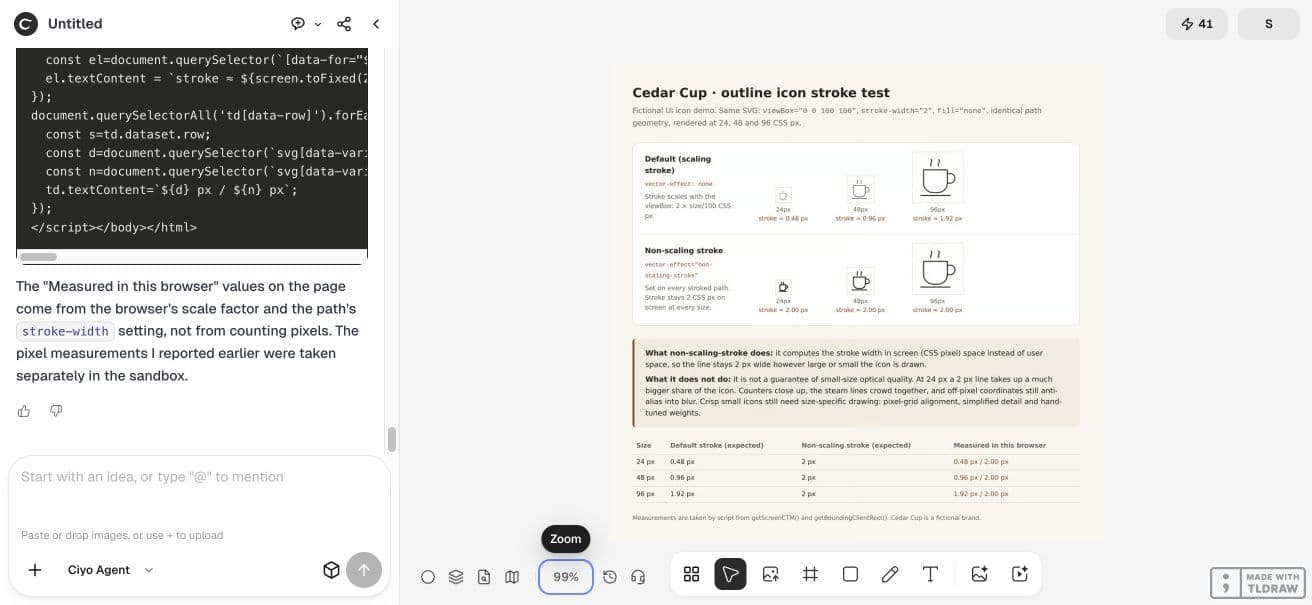Viewport: 1312px width, 605px height.
Task: Open the four-squares grid menu in toolbar
Action: pyautogui.click(x=691, y=574)
